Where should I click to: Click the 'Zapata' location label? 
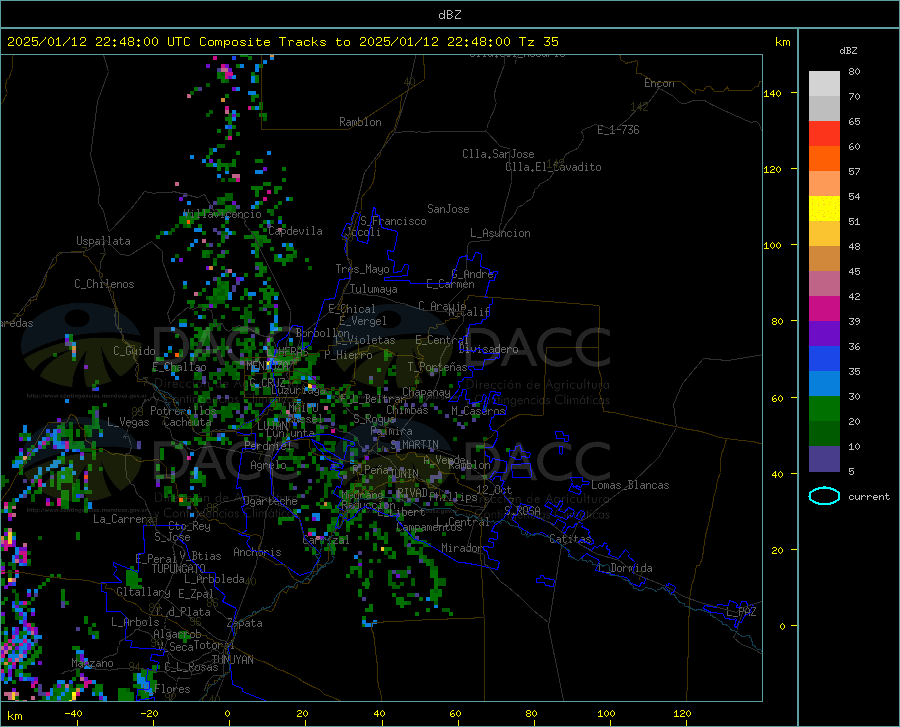coord(245,623)
